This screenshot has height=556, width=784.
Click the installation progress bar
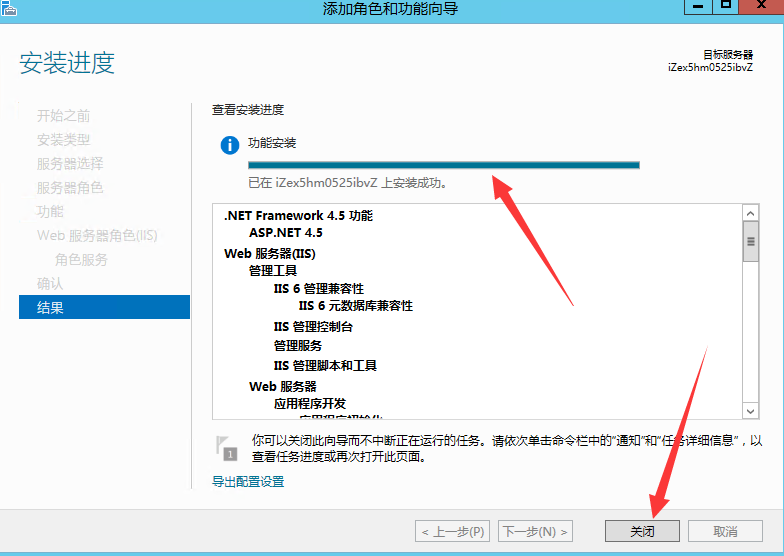(x=443, y=165)
